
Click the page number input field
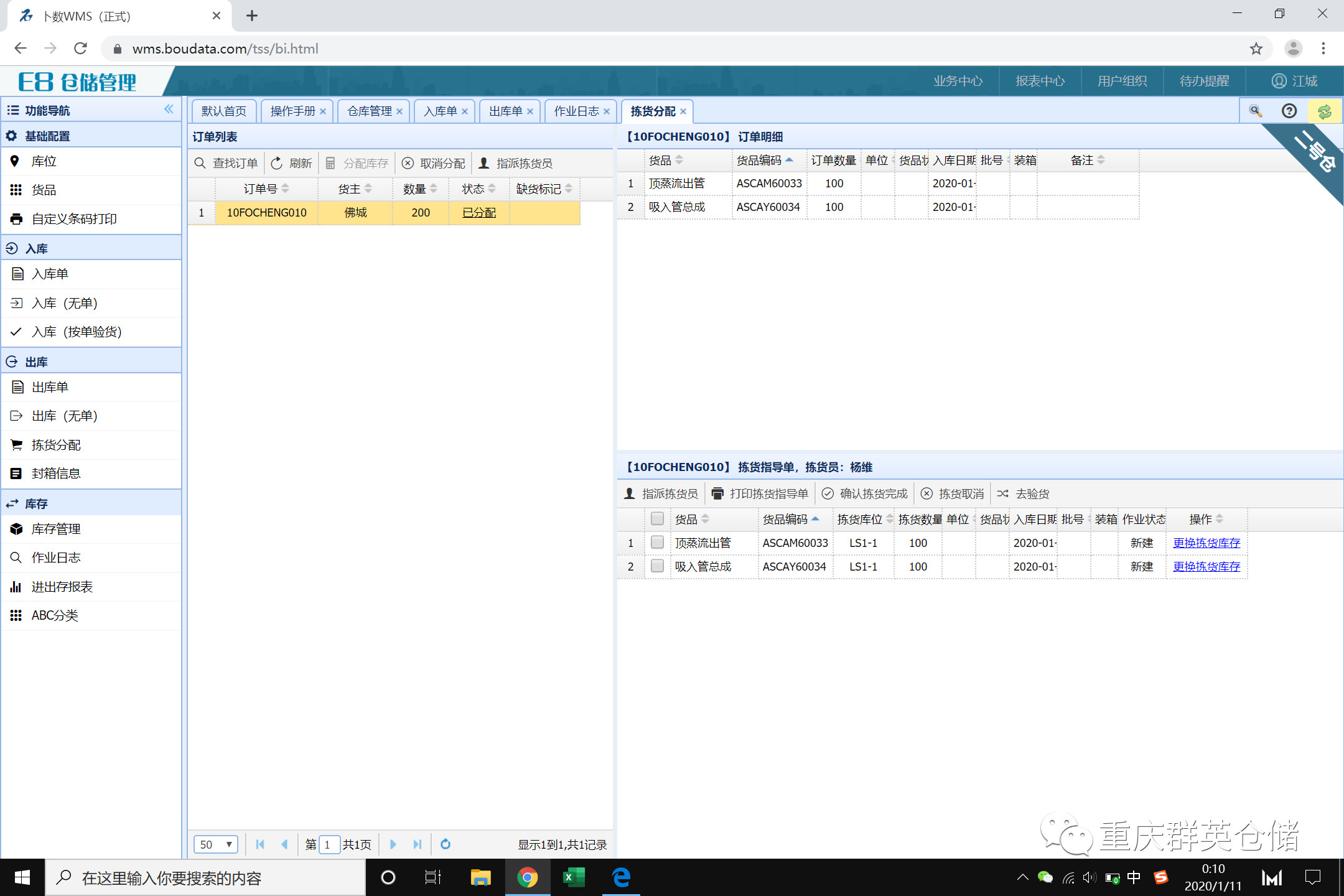click(329, 844)
